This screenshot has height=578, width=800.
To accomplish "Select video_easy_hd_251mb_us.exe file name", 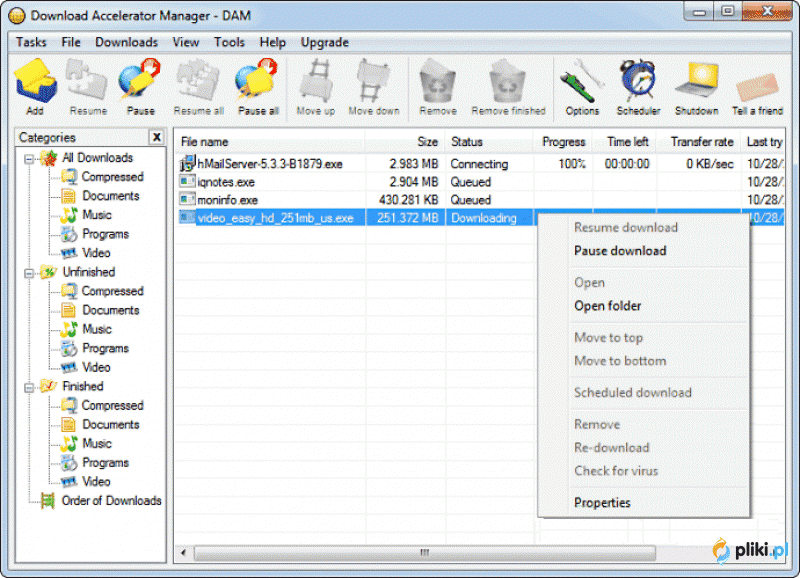I will coord(276,218).
